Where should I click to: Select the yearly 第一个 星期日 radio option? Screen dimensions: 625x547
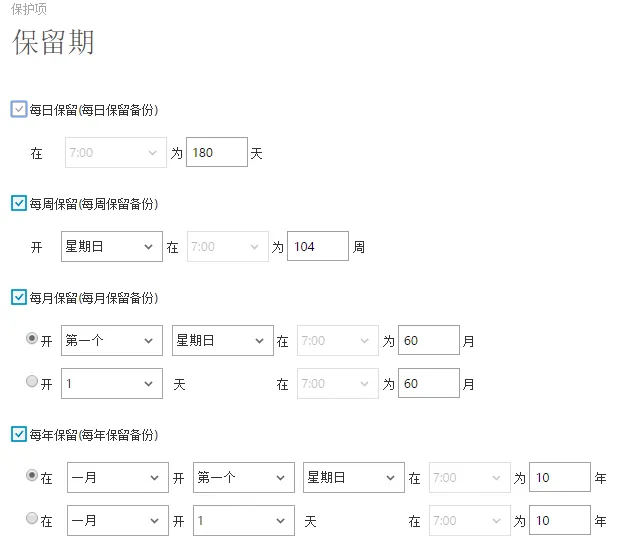click(32, 476)
